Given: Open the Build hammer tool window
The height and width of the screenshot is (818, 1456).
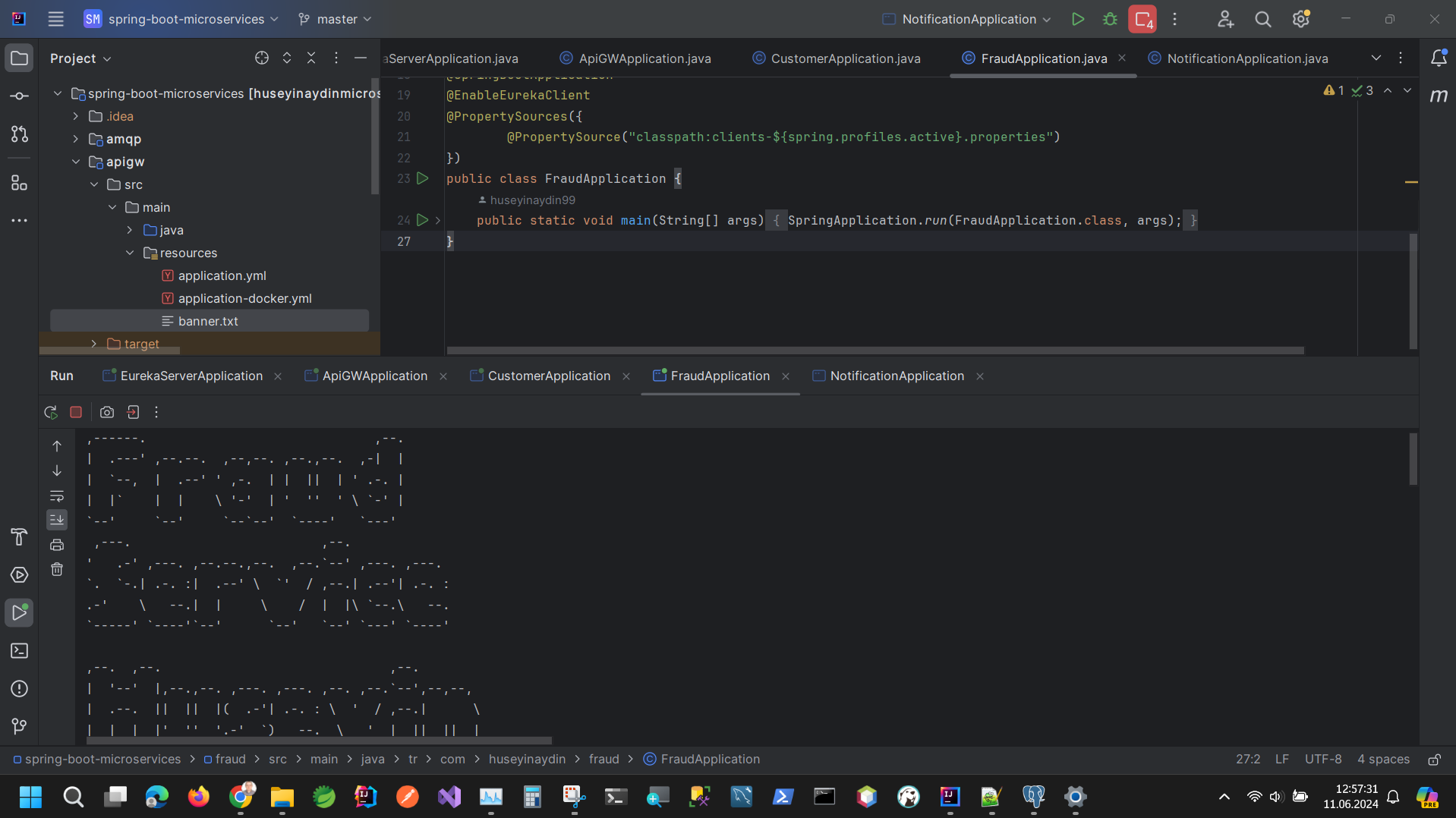Looking at the screenshot, I should point(20,537).
